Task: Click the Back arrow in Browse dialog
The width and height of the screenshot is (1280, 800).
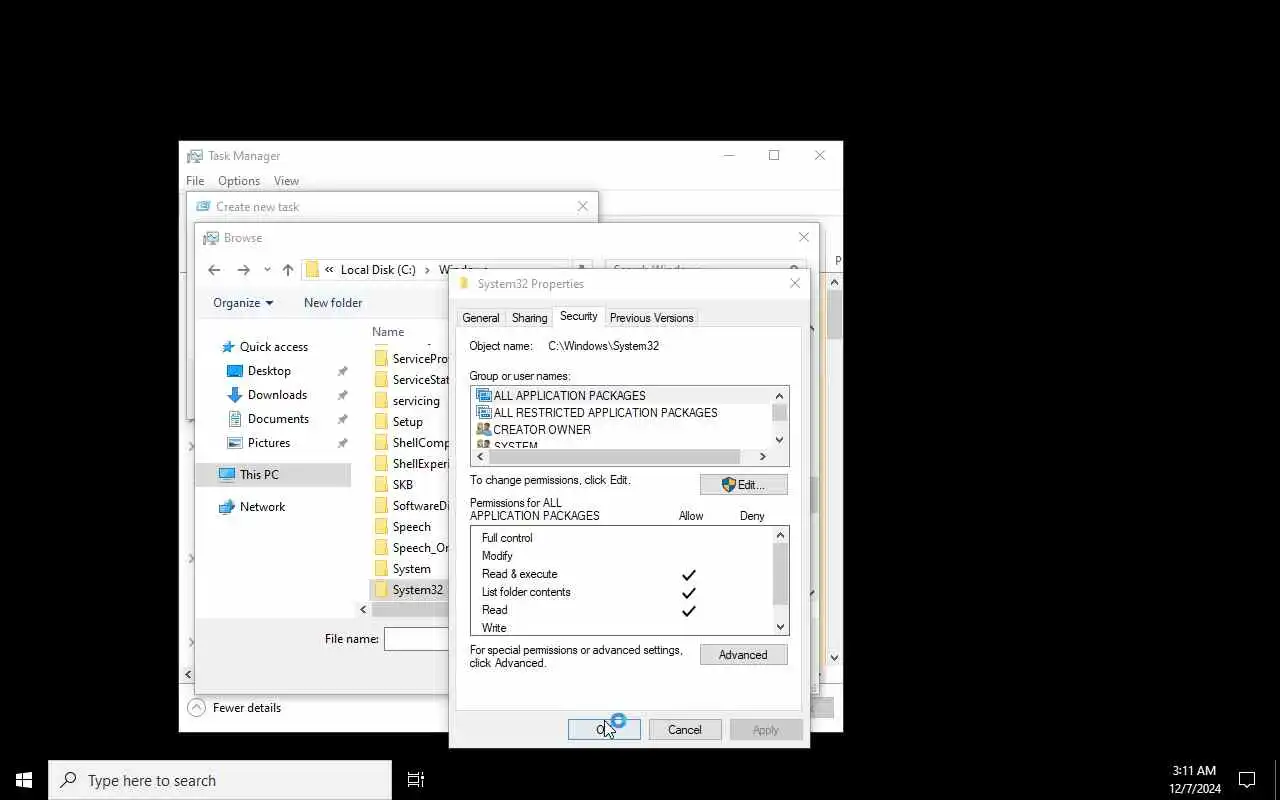Action: pyautogui.click(x=214, y=270)
